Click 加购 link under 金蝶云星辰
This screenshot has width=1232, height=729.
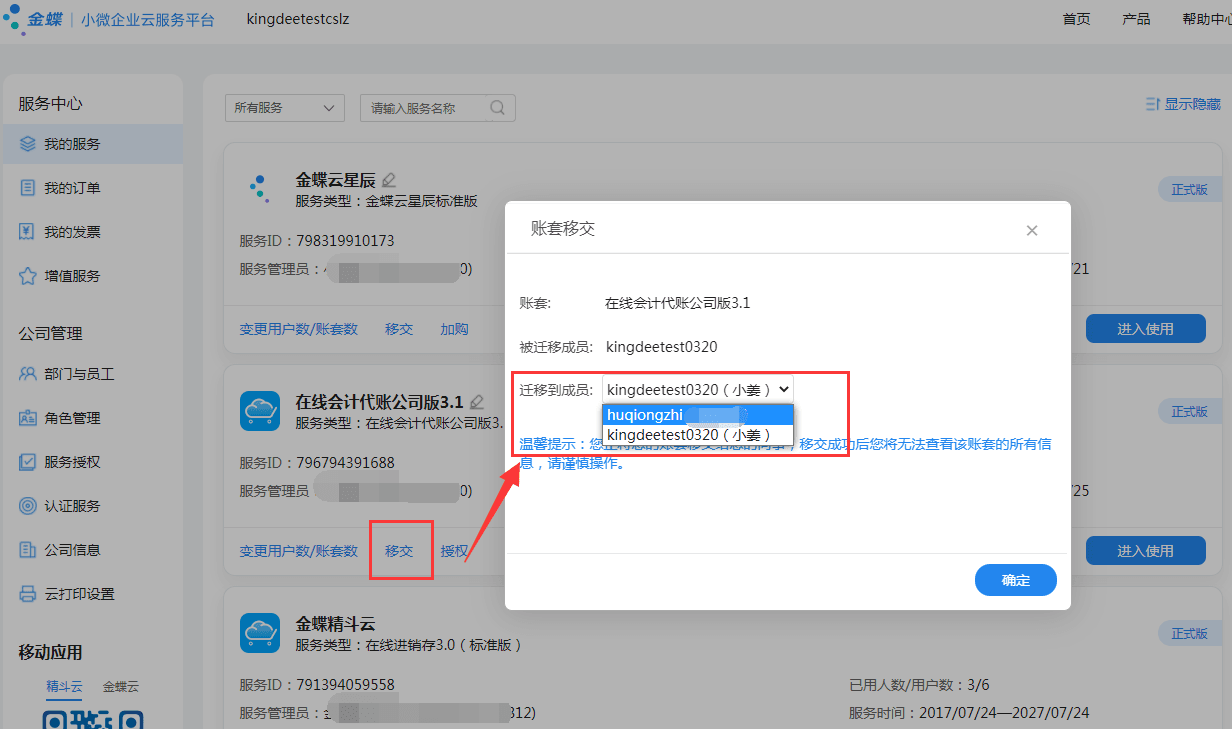tap(454, 328)
